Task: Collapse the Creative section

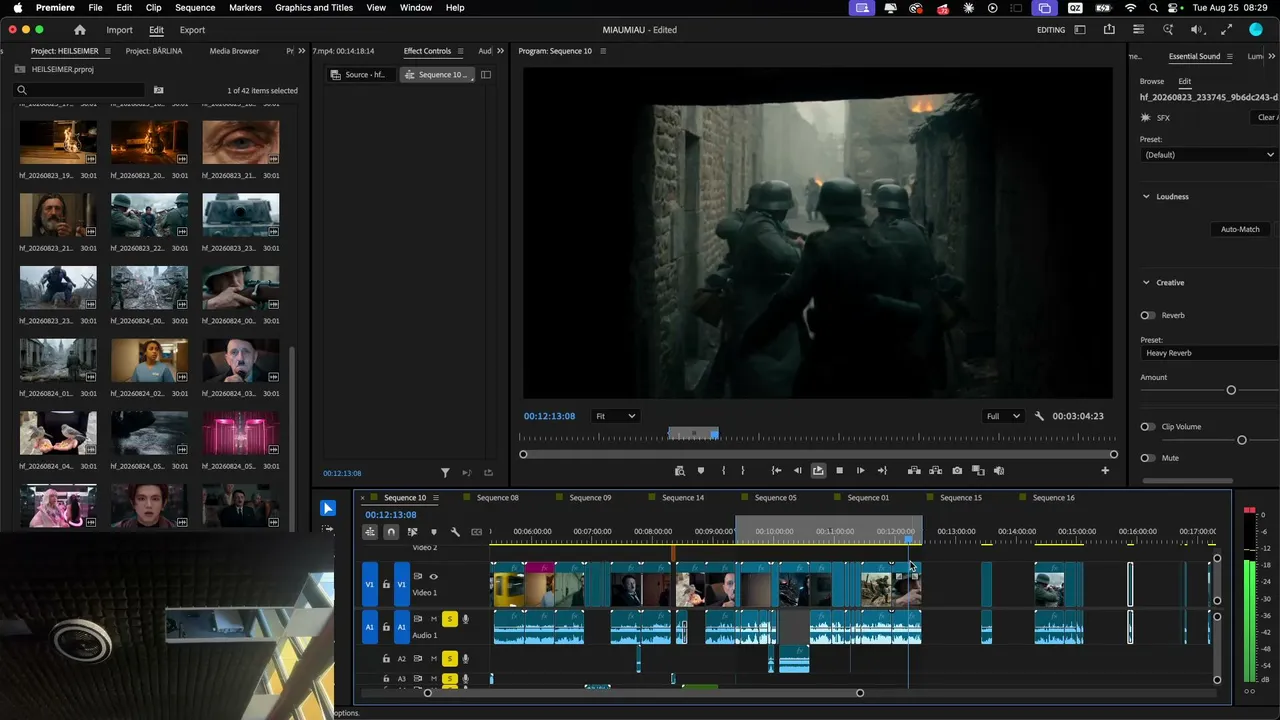Action: click(1146, 283)
